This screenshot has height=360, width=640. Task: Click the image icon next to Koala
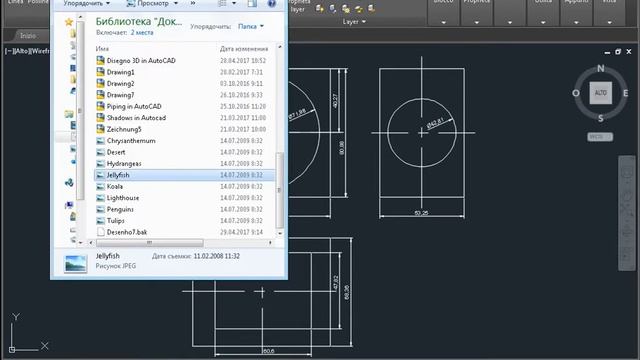100,187
